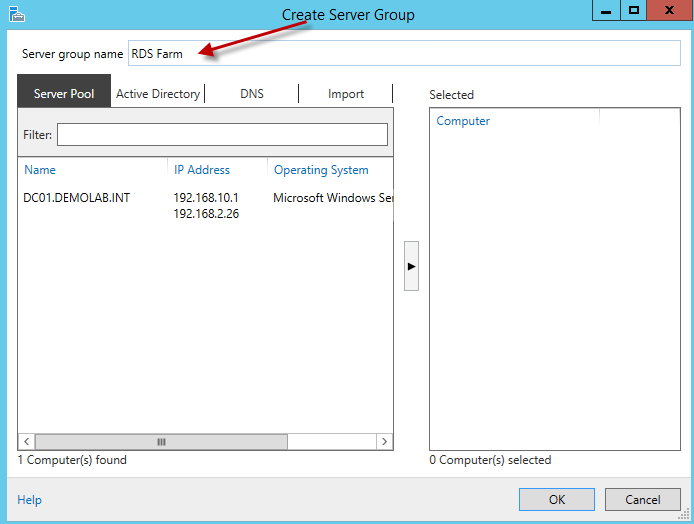The image size is (694, 524).
Task: Focus the Filter text box
Action: 222,135
